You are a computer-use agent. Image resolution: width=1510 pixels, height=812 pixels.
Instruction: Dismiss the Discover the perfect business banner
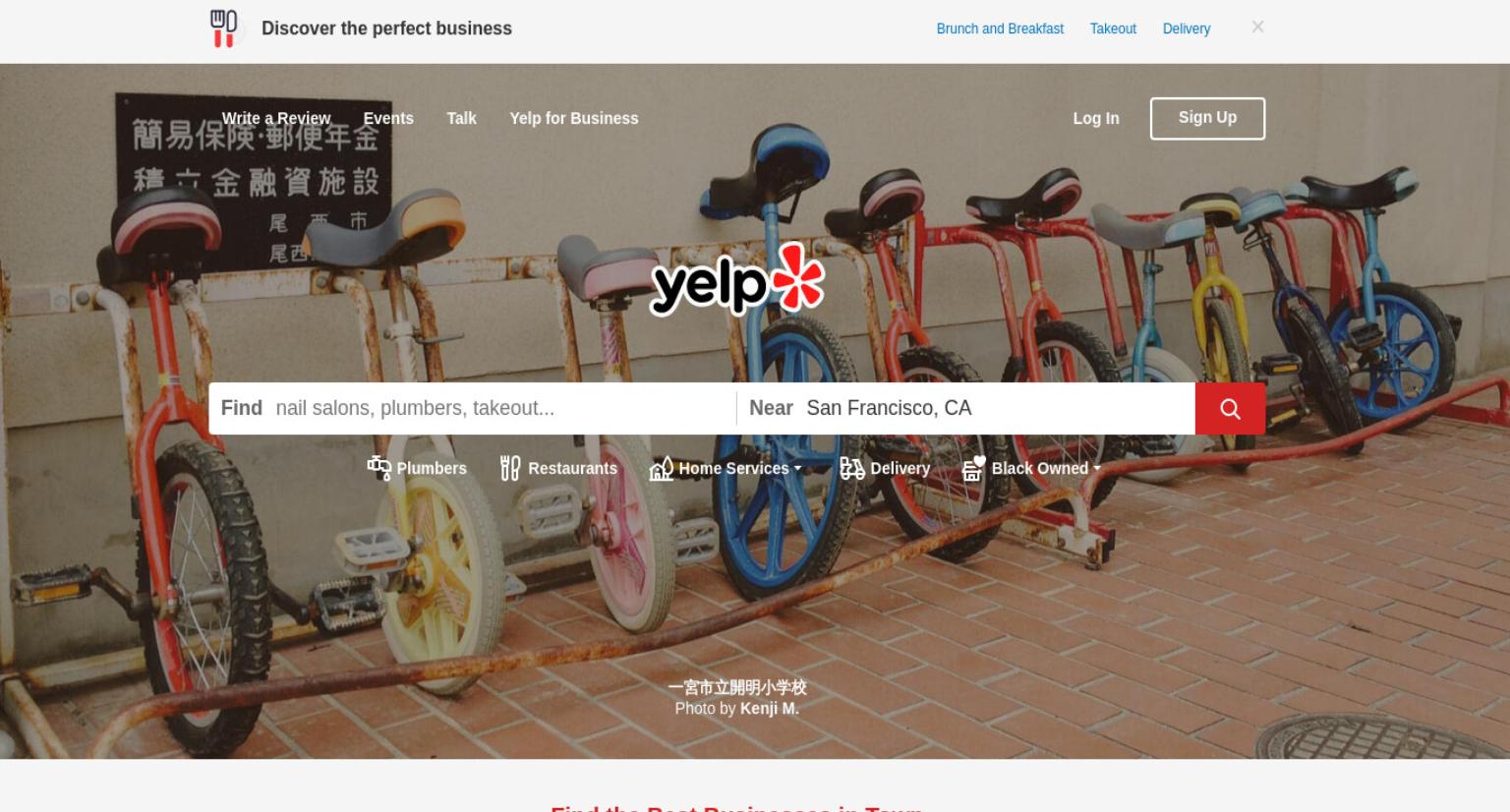tap(1257, 28)
